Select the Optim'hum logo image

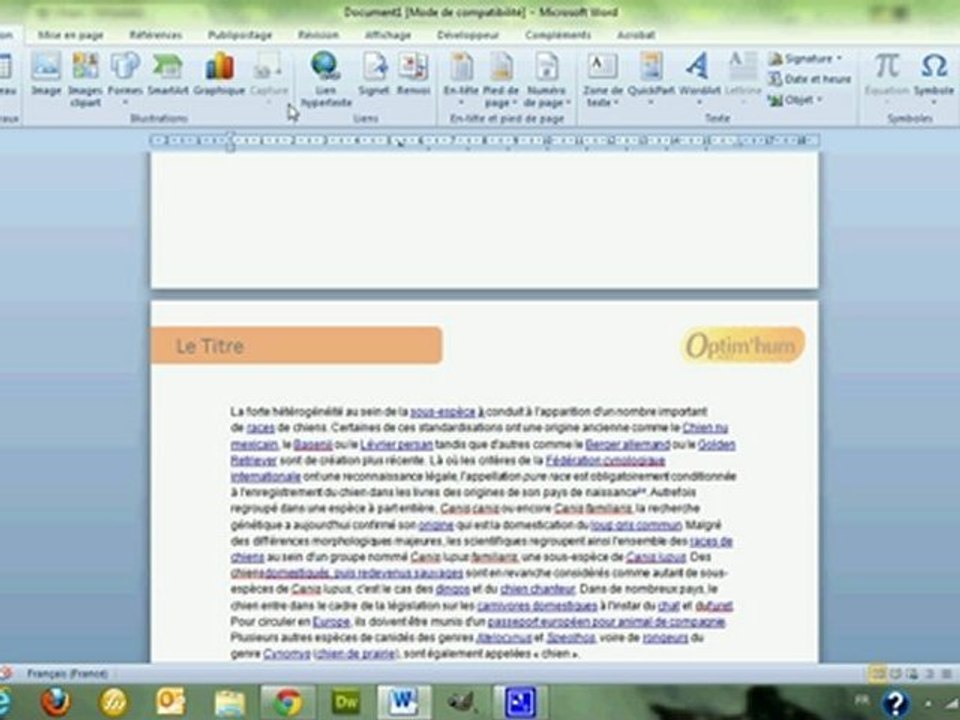tap(743, 345)
